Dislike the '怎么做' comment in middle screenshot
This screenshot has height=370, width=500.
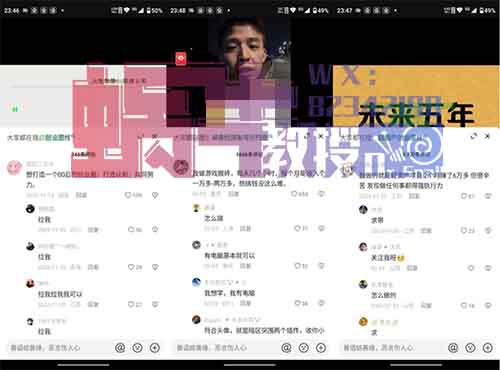(321, 228)
